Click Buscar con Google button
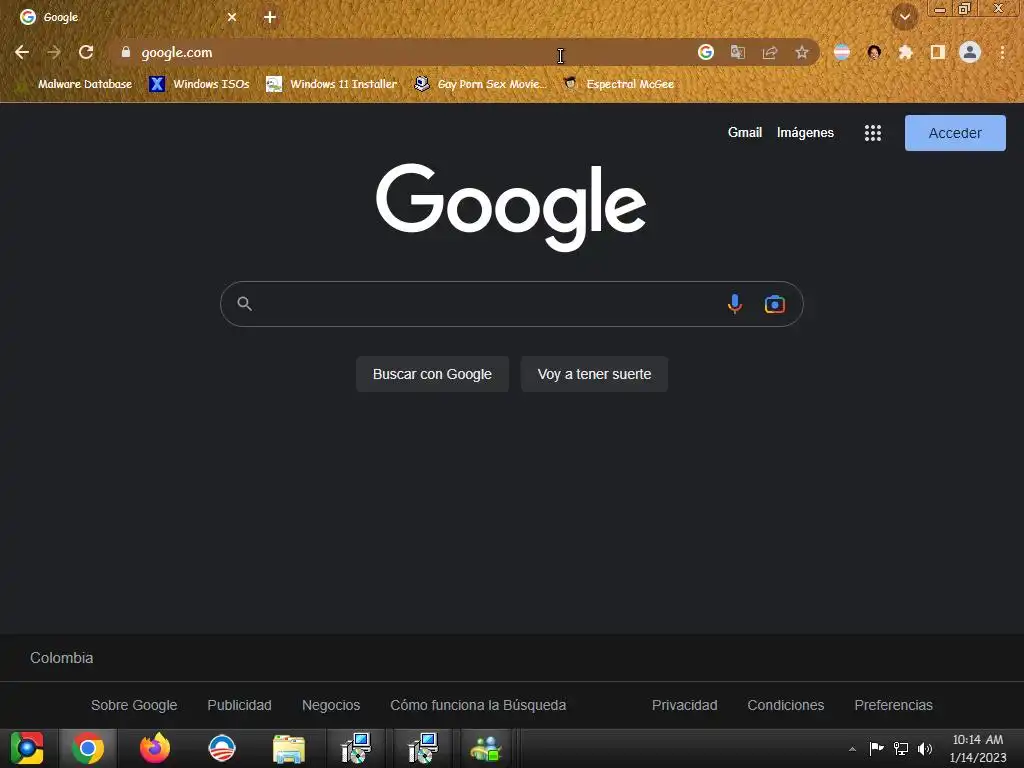Viewport: 1024px width, 768px height. pyautogui.click(x=432, y=374)
